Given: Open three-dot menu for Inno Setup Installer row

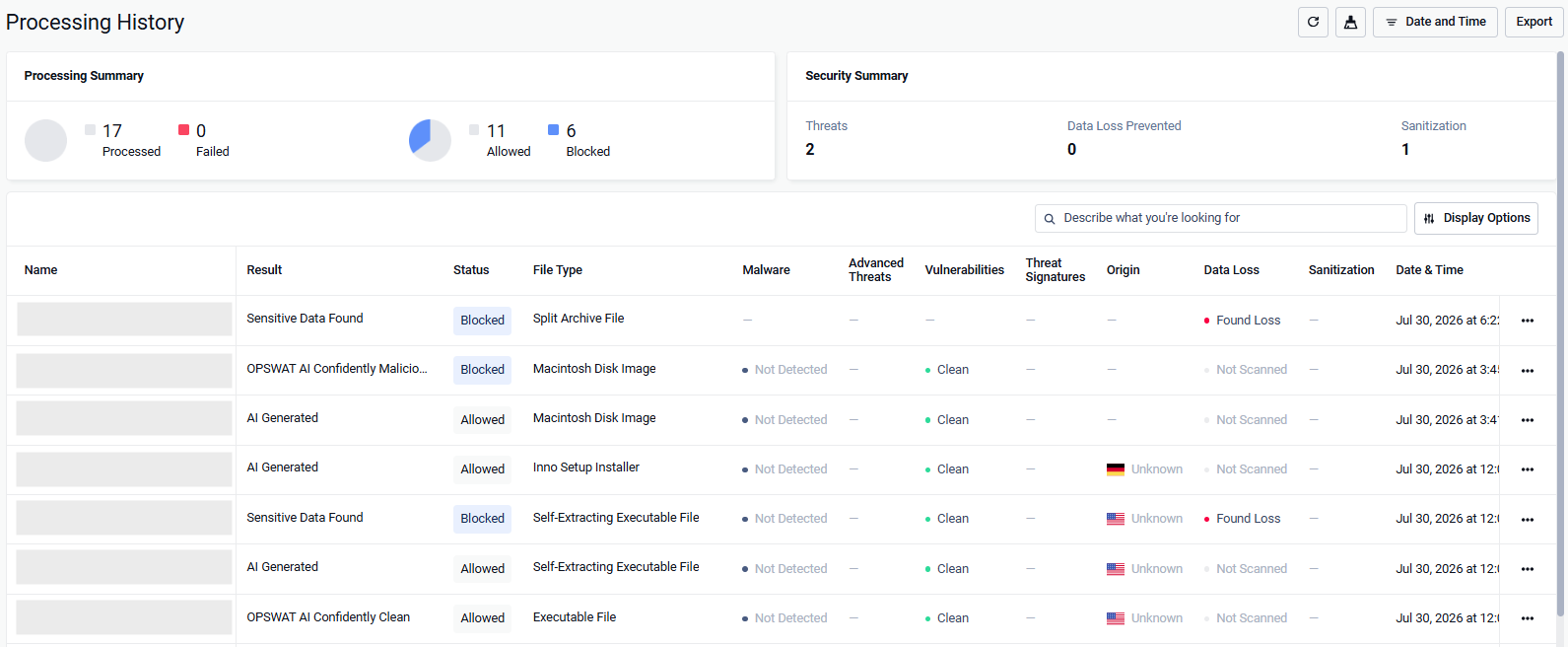Looking at the screenshot, I should click(x=1527, y=469).
